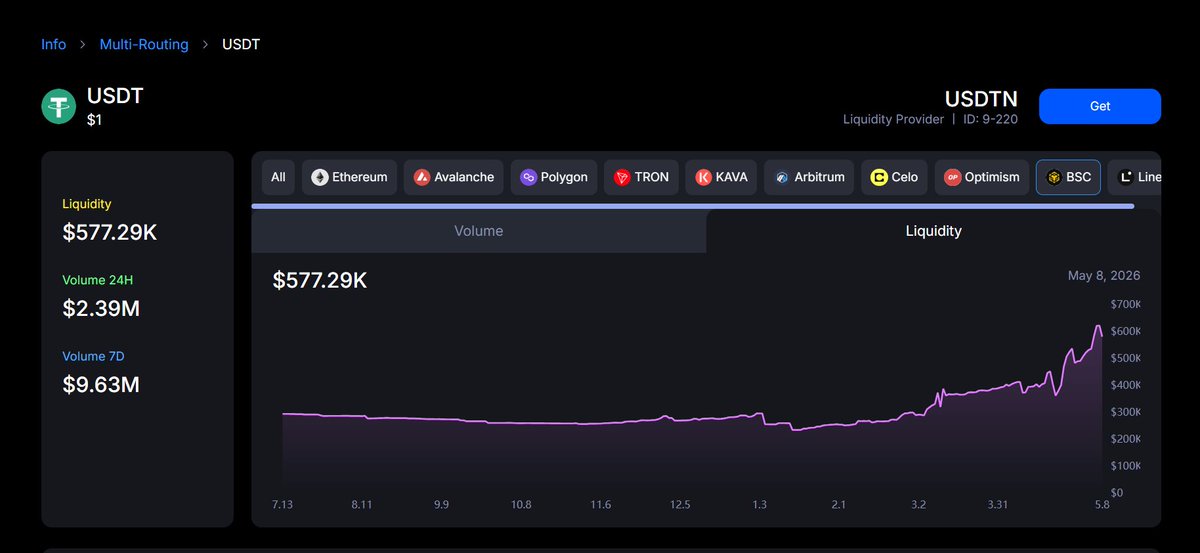
Task: Filter by Celo chain
Action: tap(895, 177)
